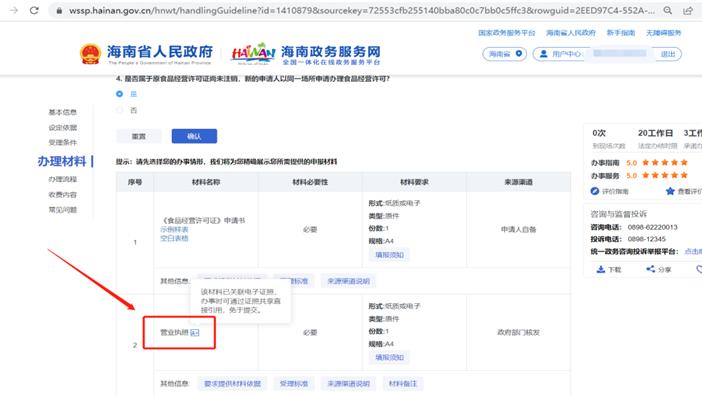Screen dimensions: 702x396
Task: Click the 材料要求 column header
Action: 415,182
